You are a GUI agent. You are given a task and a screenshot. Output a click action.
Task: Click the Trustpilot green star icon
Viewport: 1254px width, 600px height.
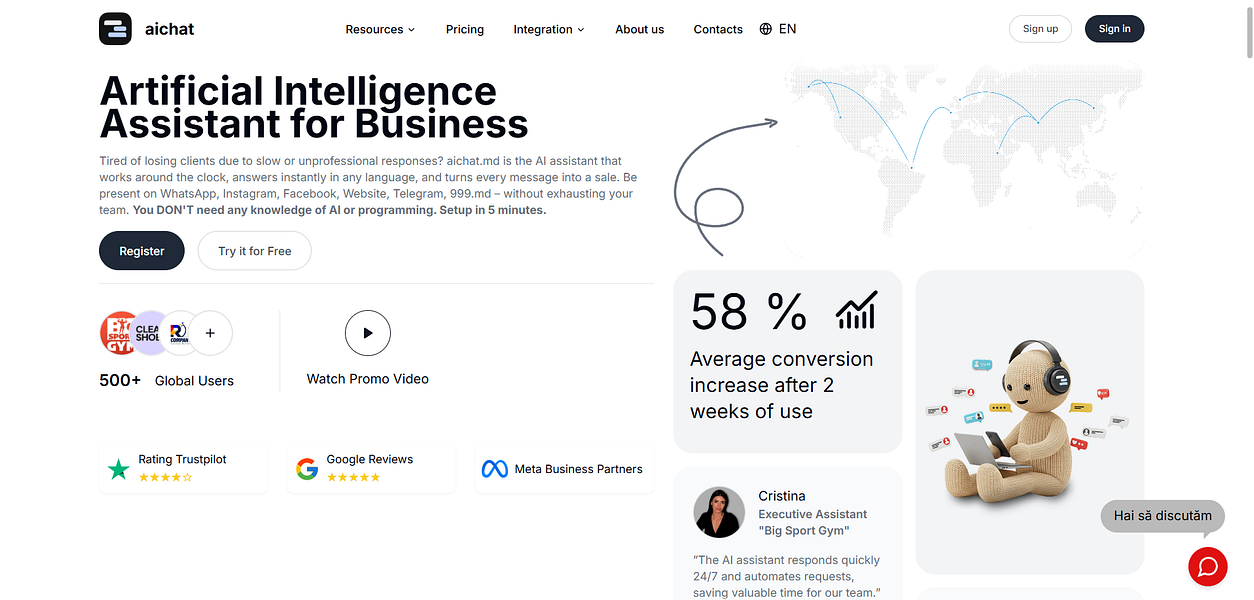tap(119, 469)
